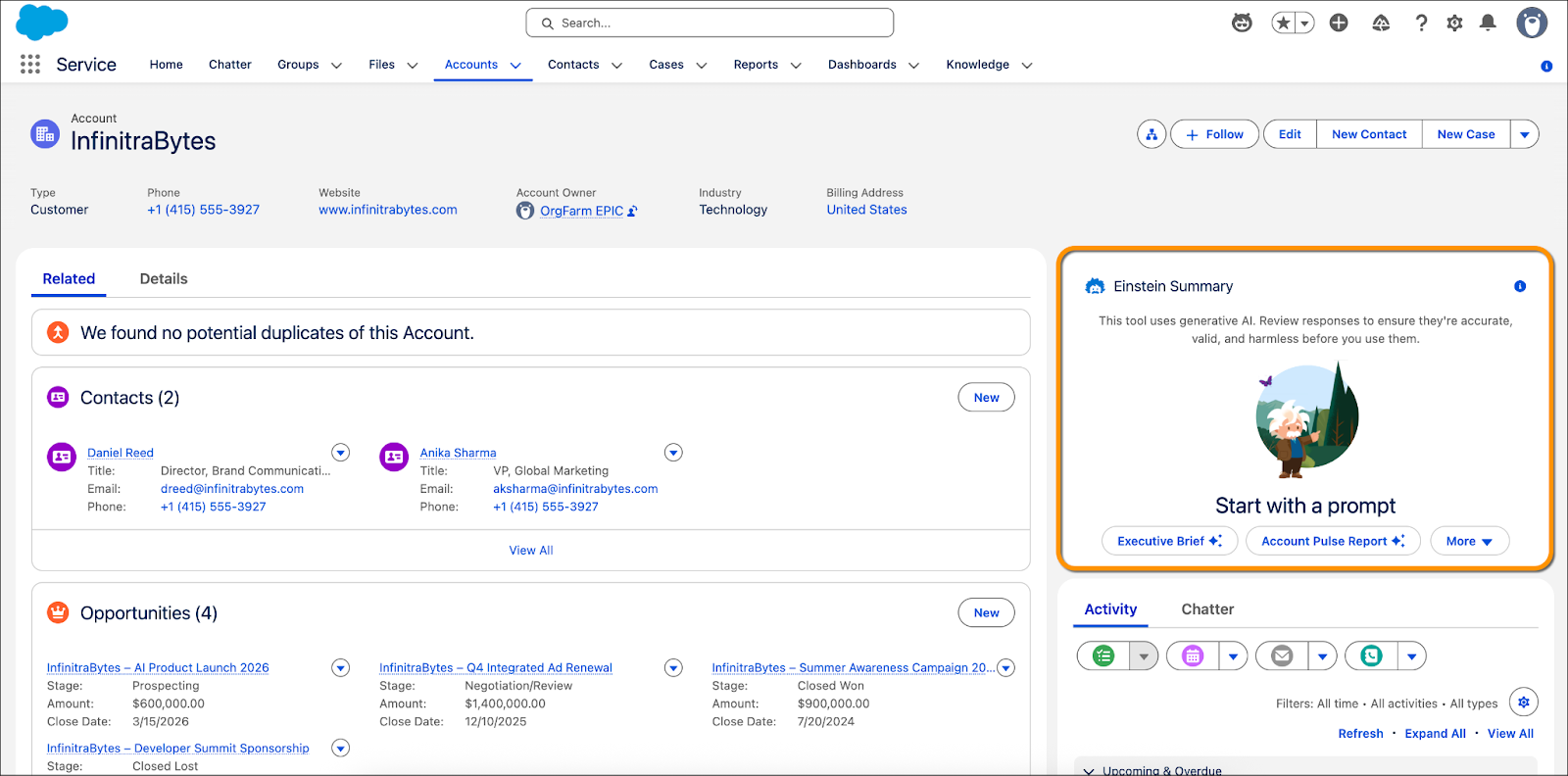Open the Trailhead Salesforce Help icon
1568x776 pixels.
pos(1381,23)
